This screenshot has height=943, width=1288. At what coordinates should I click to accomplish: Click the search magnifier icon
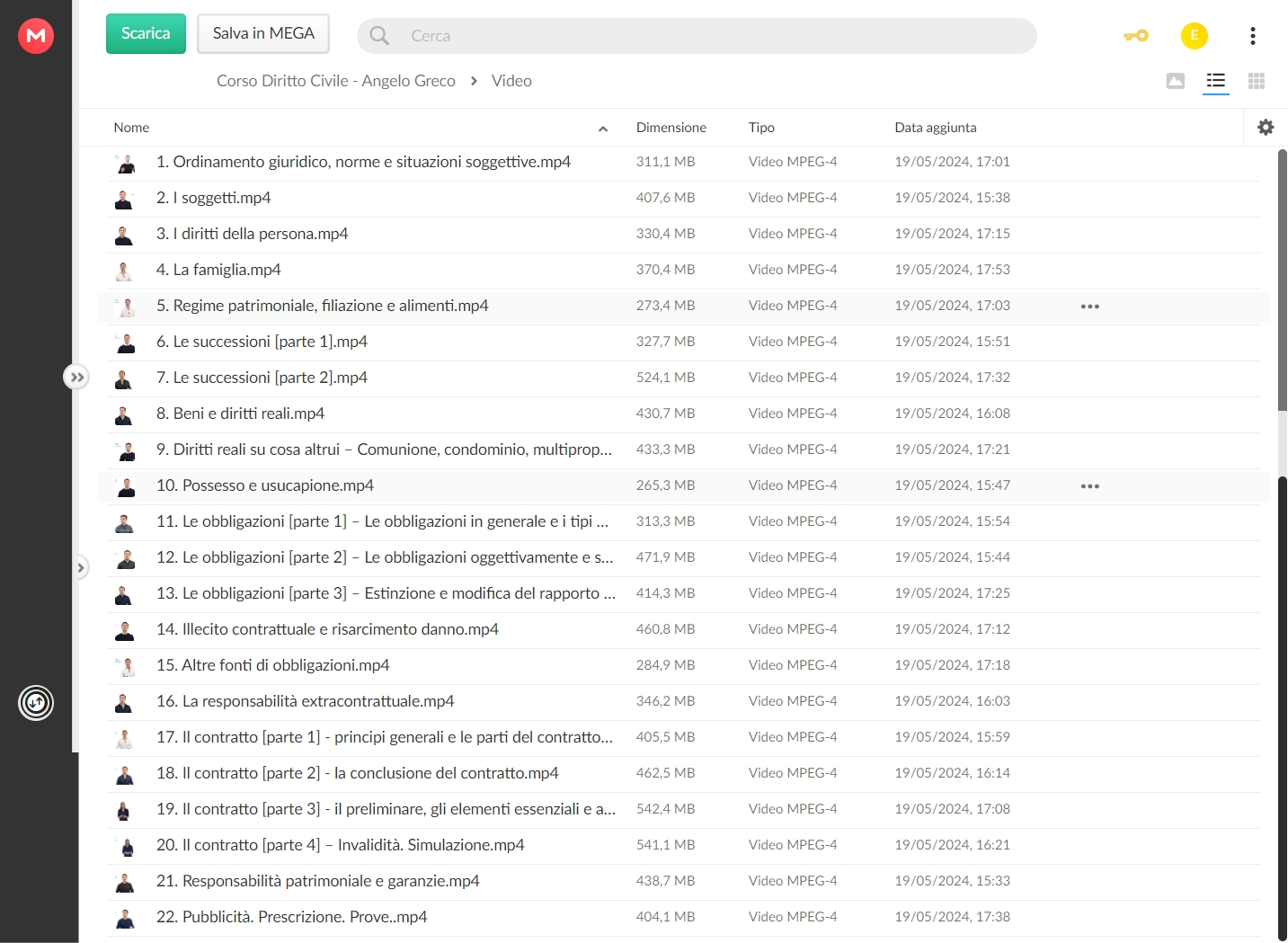[379, 36]
